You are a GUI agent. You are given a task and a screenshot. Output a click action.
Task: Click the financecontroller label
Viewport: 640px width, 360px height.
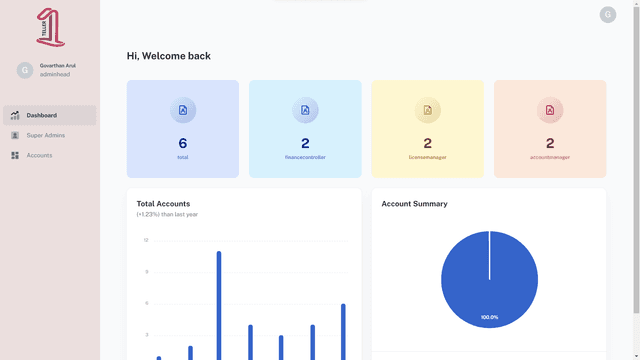[305, 157]
